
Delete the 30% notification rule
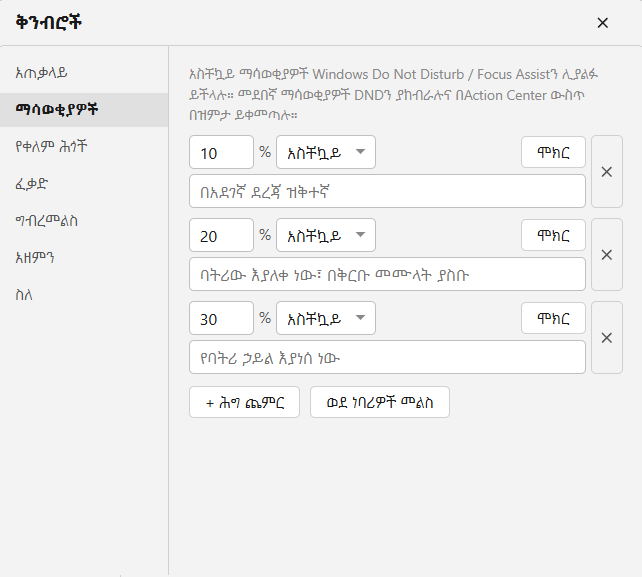click(607, 338)
